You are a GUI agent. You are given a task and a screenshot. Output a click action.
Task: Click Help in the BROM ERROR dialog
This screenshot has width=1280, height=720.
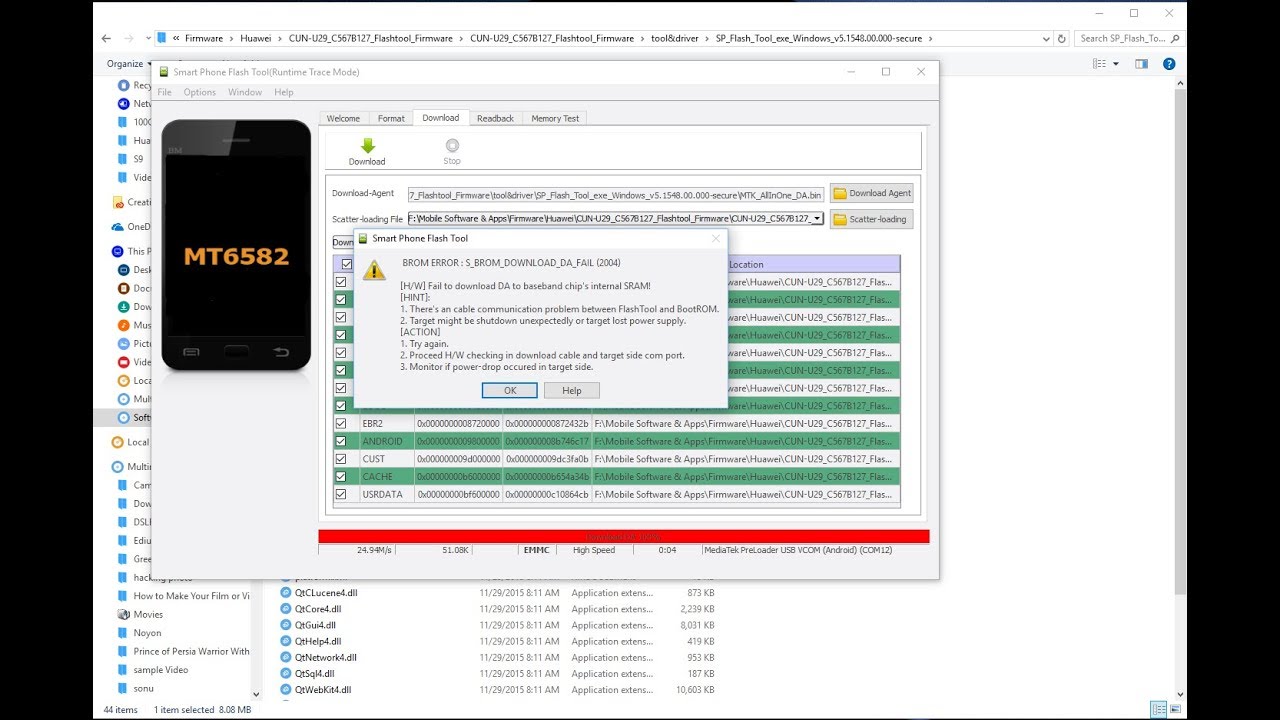pyautogui.click(x=572, y=390)
